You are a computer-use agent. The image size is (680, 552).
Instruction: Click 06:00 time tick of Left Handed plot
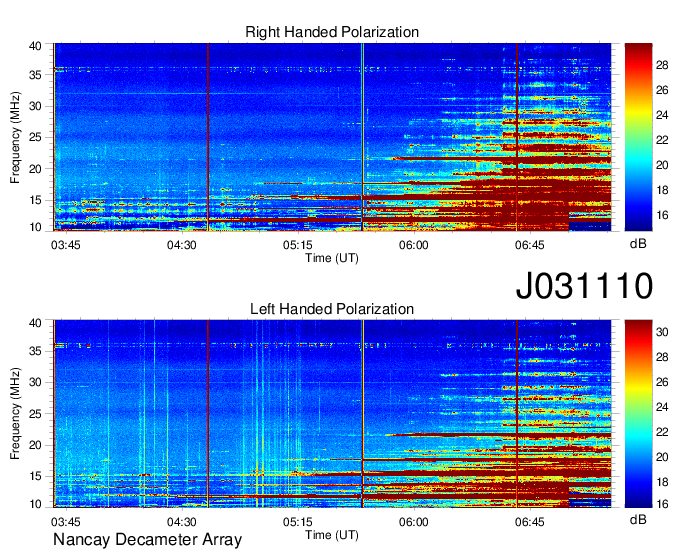coord(414,522)
